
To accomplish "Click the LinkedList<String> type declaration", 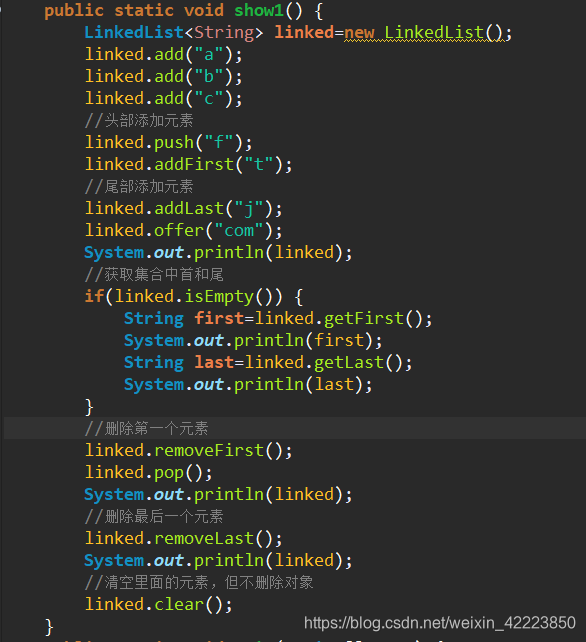I will [174, 32].
